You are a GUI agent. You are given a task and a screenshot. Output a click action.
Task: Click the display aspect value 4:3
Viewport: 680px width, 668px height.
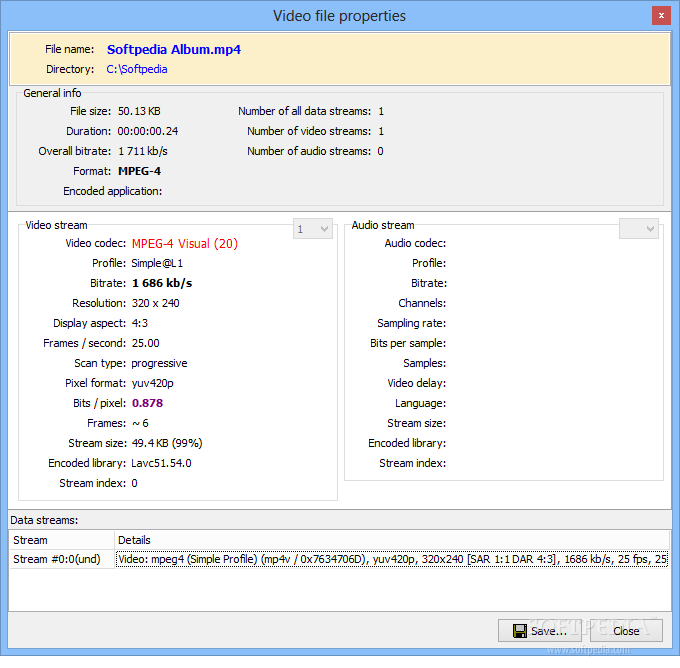click(x=140, y=323)
